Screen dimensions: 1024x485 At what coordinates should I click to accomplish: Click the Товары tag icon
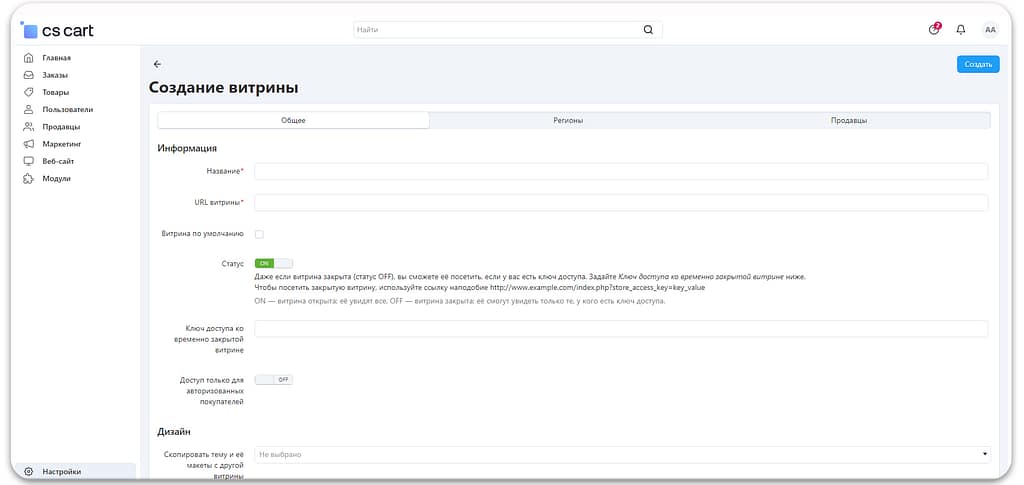coord(29,92)
